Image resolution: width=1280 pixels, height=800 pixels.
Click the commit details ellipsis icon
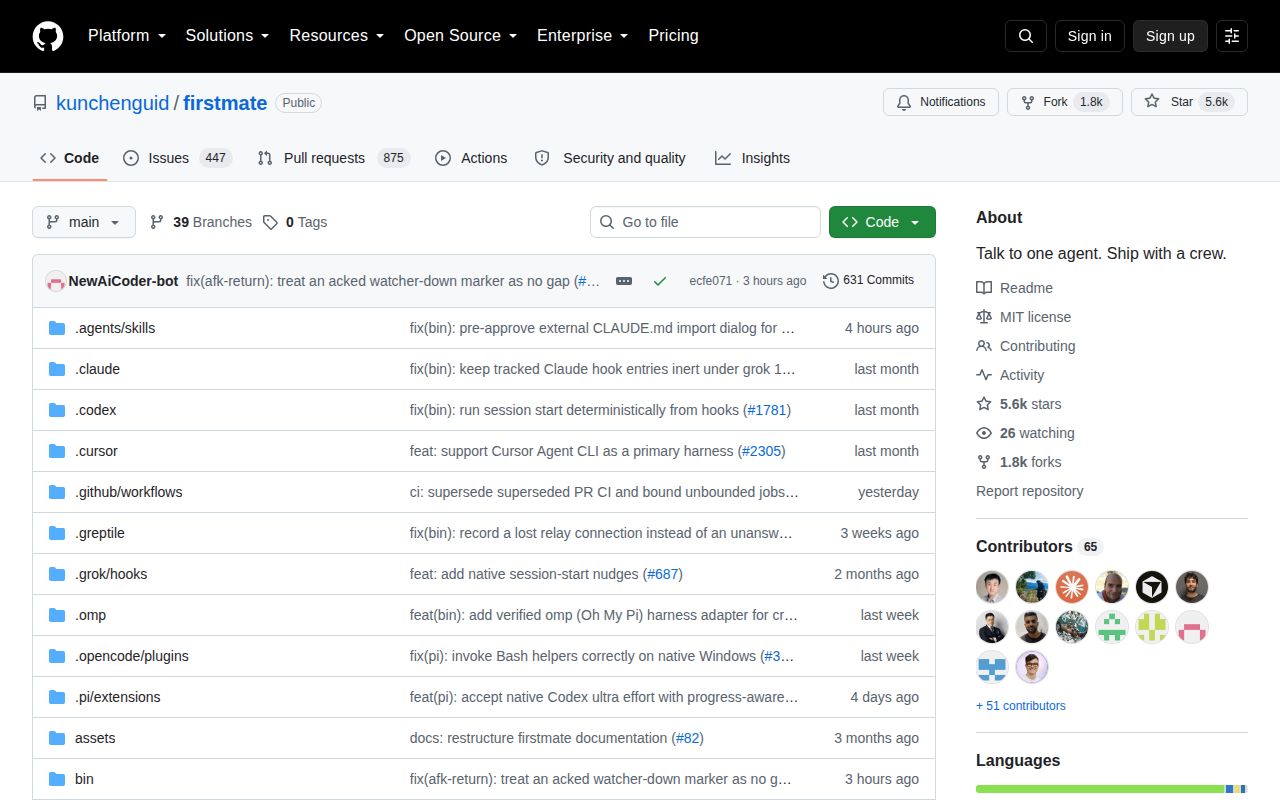624,281
